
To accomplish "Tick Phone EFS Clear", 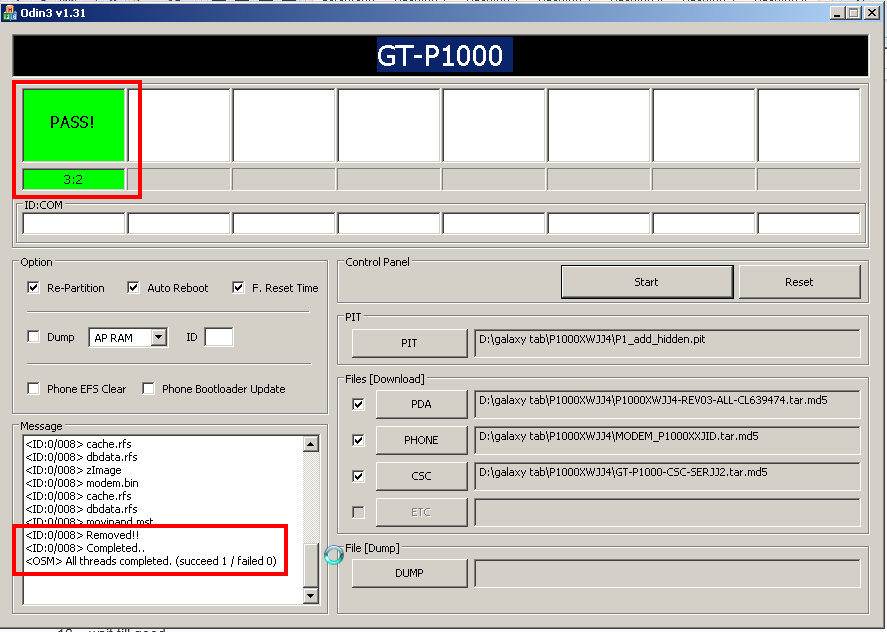I will pos(33,389).
